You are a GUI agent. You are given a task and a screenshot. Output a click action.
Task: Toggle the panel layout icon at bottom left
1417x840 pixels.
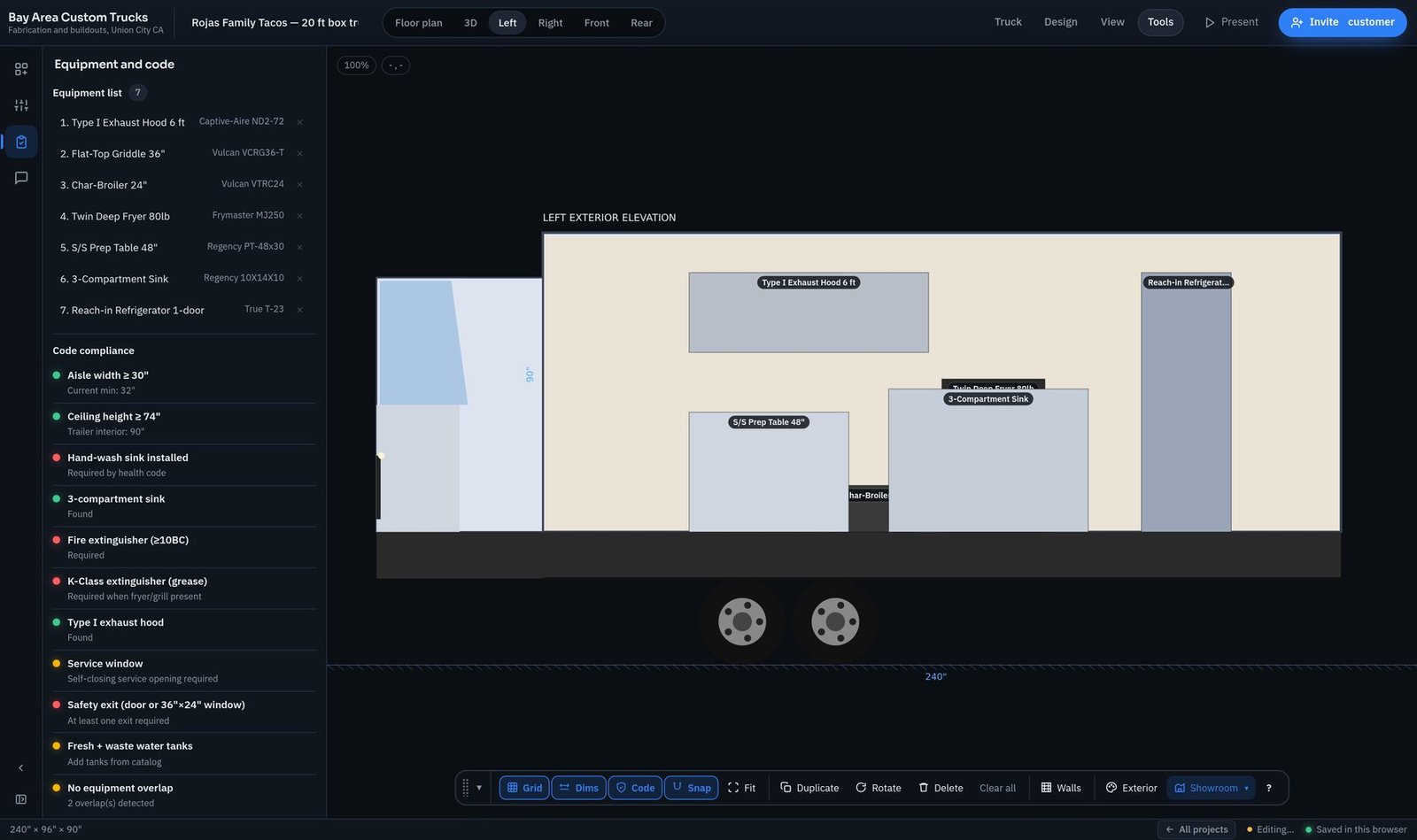[21, 799]
